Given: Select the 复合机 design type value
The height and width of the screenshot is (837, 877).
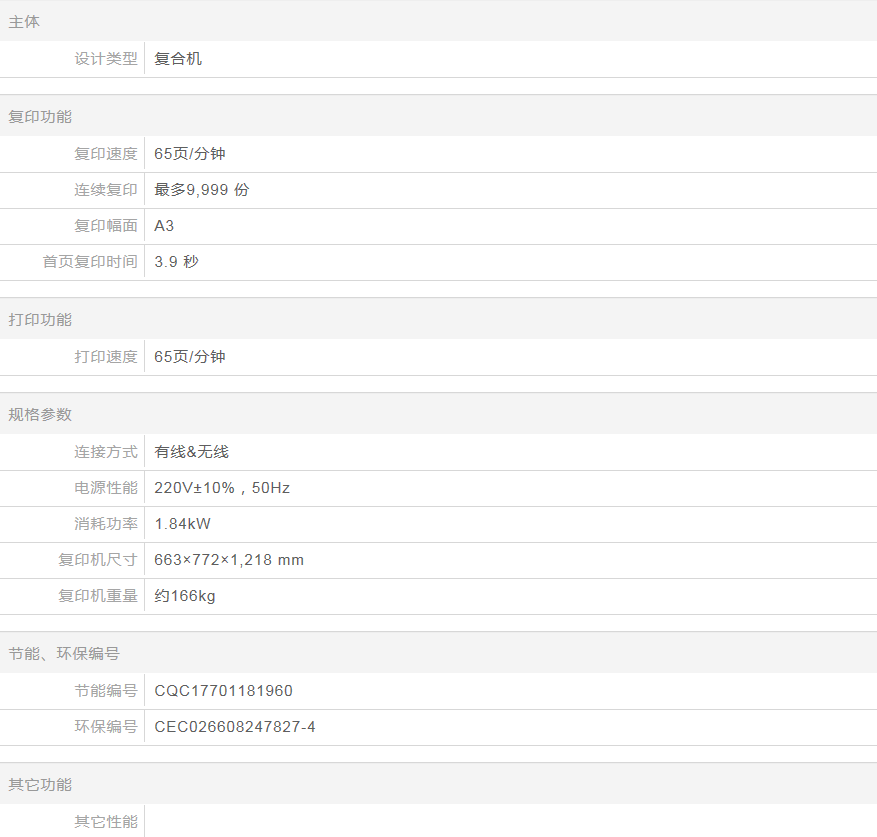Looking at the screenshot, I should [x=178, y=59].
